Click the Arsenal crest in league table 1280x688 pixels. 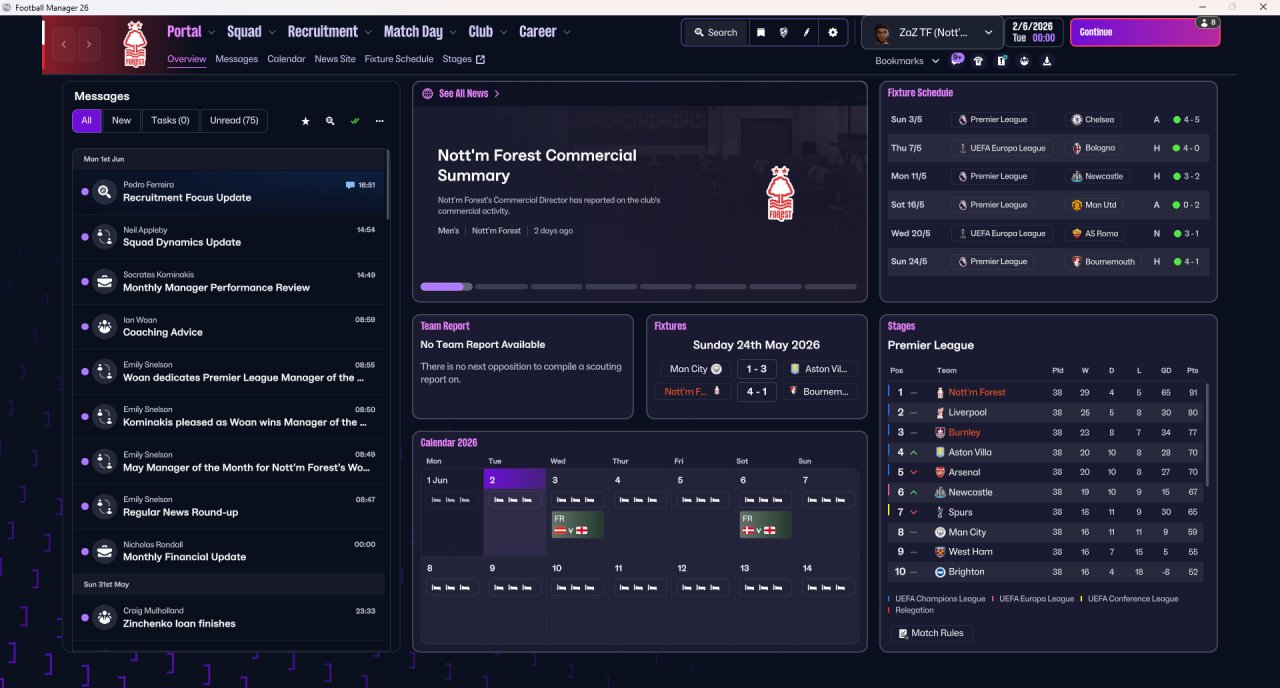point(940,472)
